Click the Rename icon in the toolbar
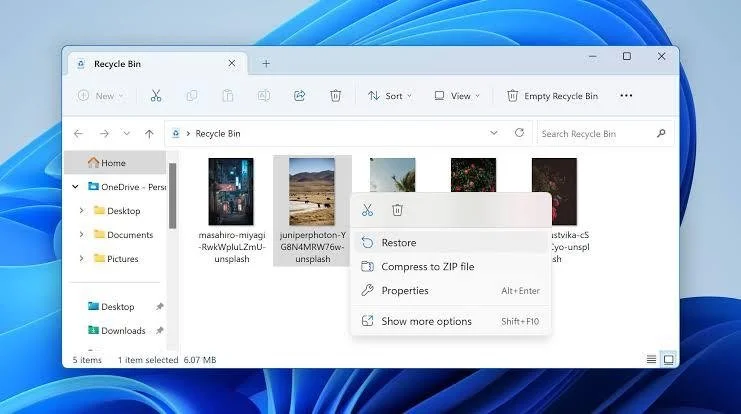 [264, 96]
